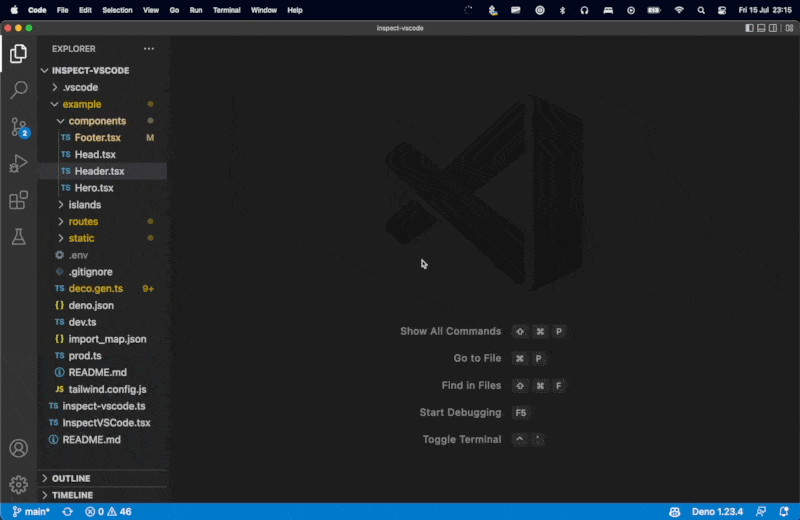Click the Deno 1.23.4 status item
Image resolution: width=800 pixels, height=520 pixels.
717,511
